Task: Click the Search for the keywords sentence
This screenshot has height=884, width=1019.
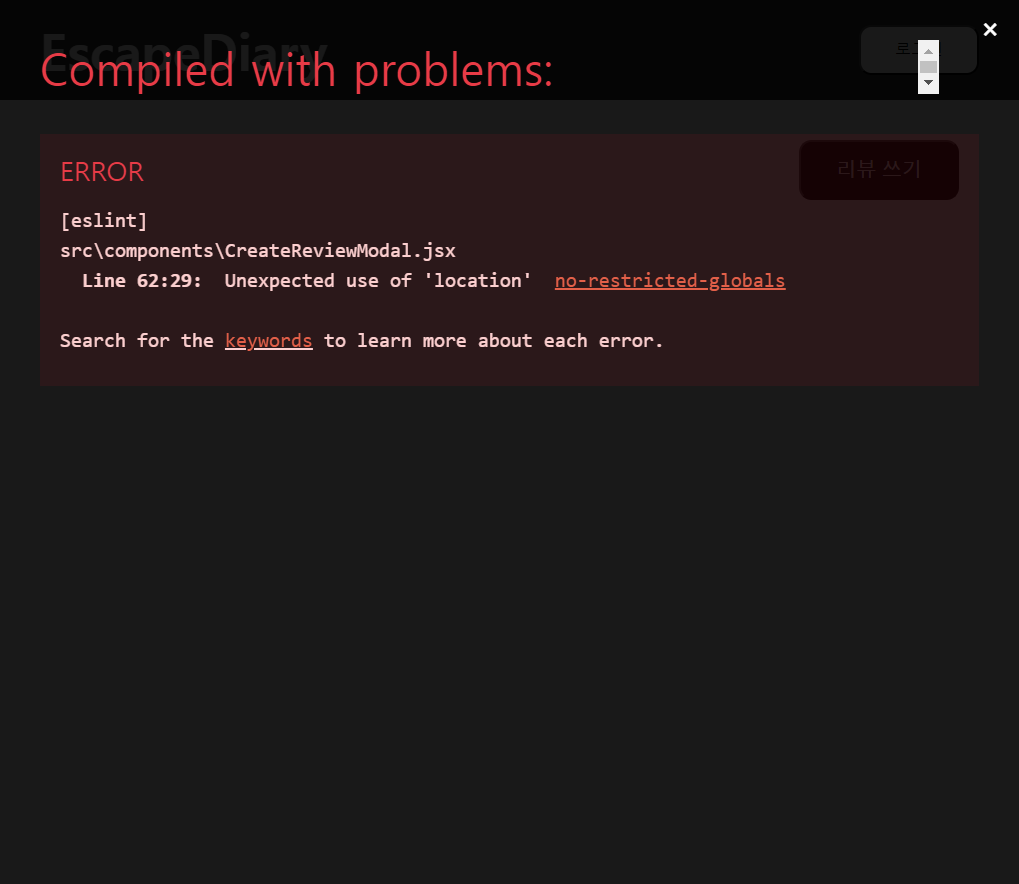Action: point(360,340)
